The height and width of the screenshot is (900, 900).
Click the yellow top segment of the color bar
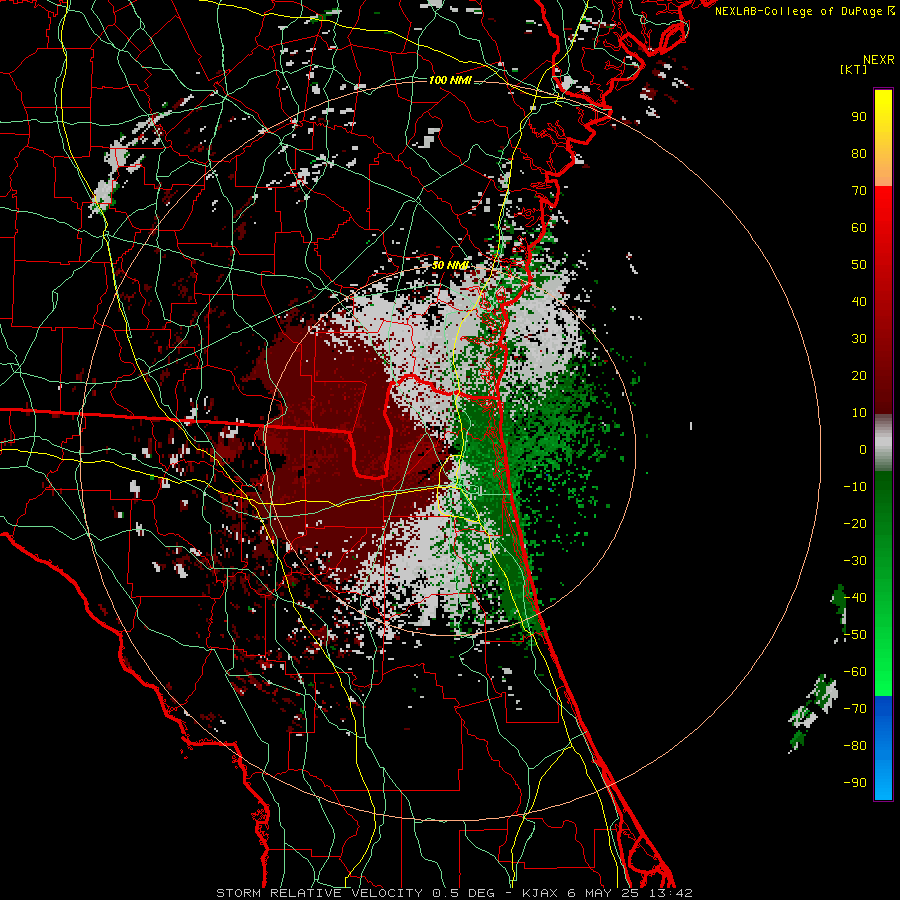pos(883,138)
